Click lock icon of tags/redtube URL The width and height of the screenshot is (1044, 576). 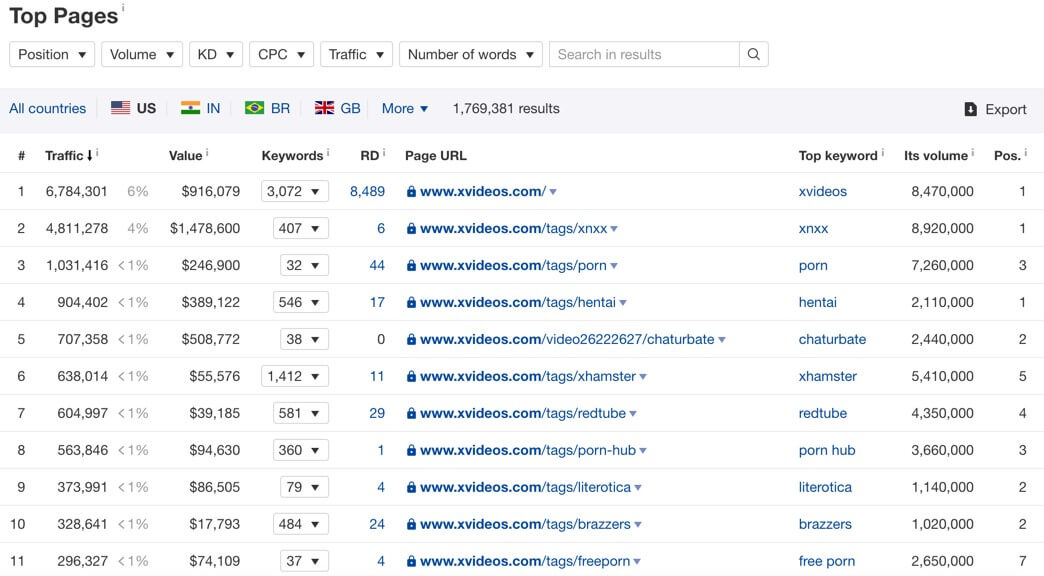pos(411,414)
